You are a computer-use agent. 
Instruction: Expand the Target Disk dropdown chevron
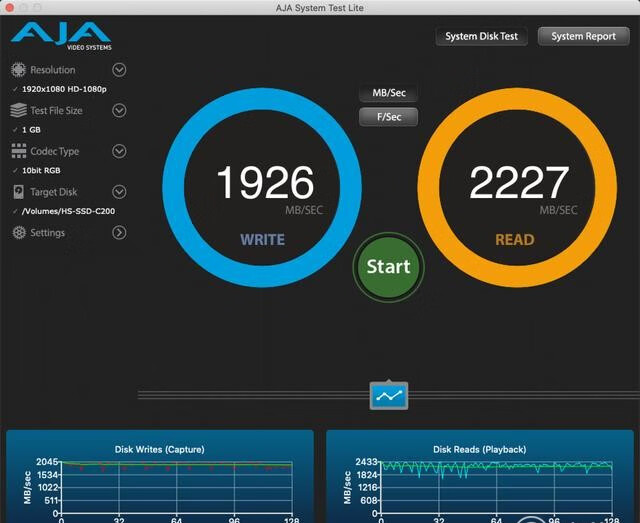pos(119,192)
